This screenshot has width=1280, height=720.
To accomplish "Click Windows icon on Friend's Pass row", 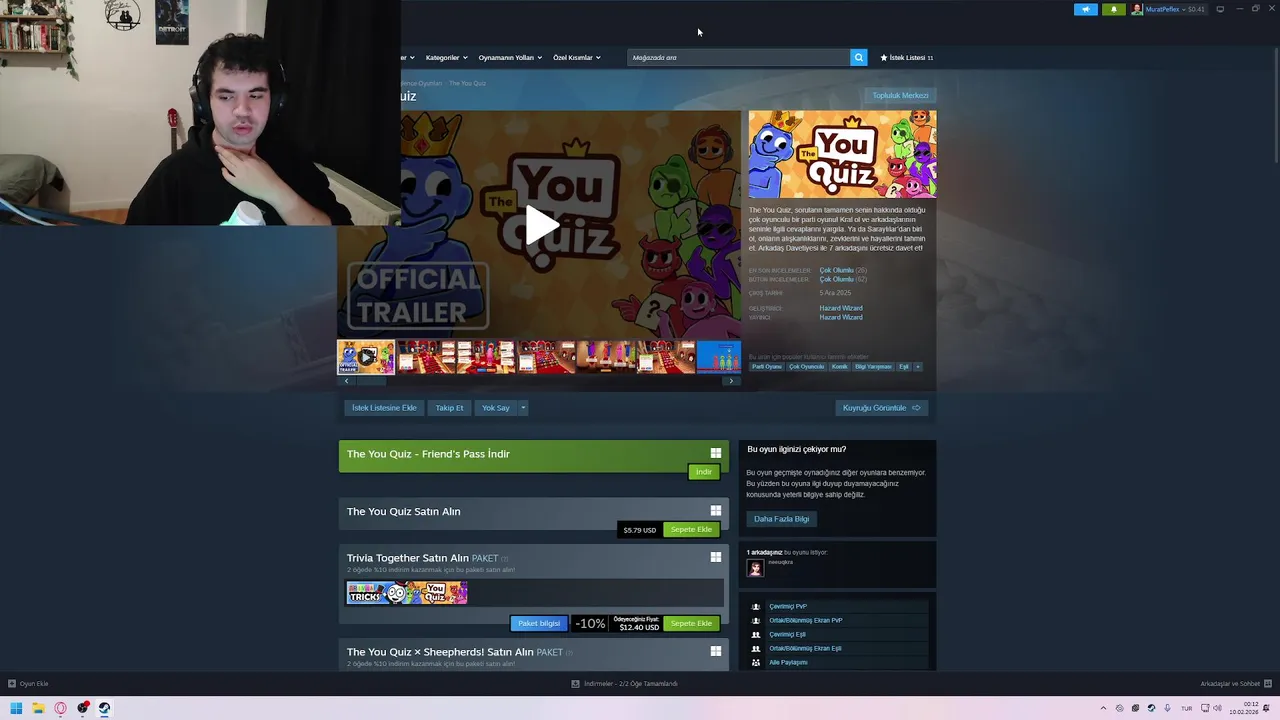I will tap(716, 453).
